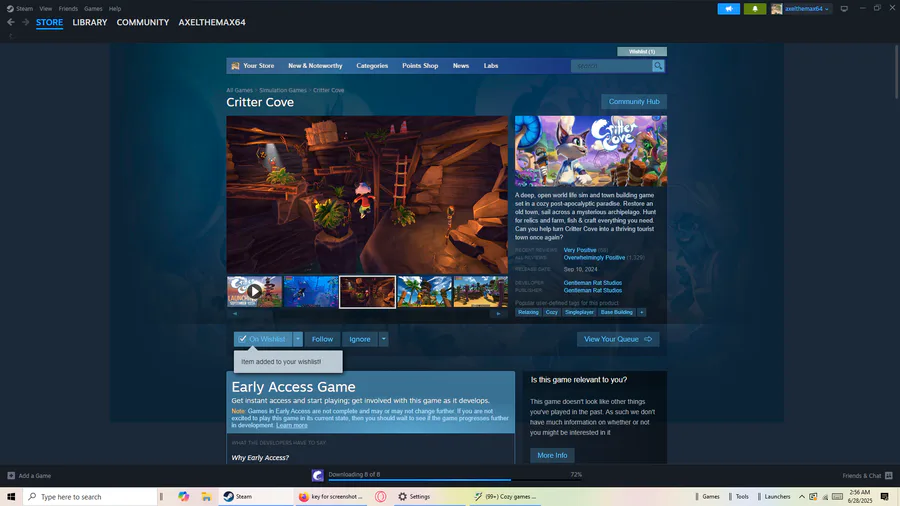This screenshot has width=900, height=506.
Task: Click the All Games breadcrumb
Action: pyautogui.click(x=239, y=90)
